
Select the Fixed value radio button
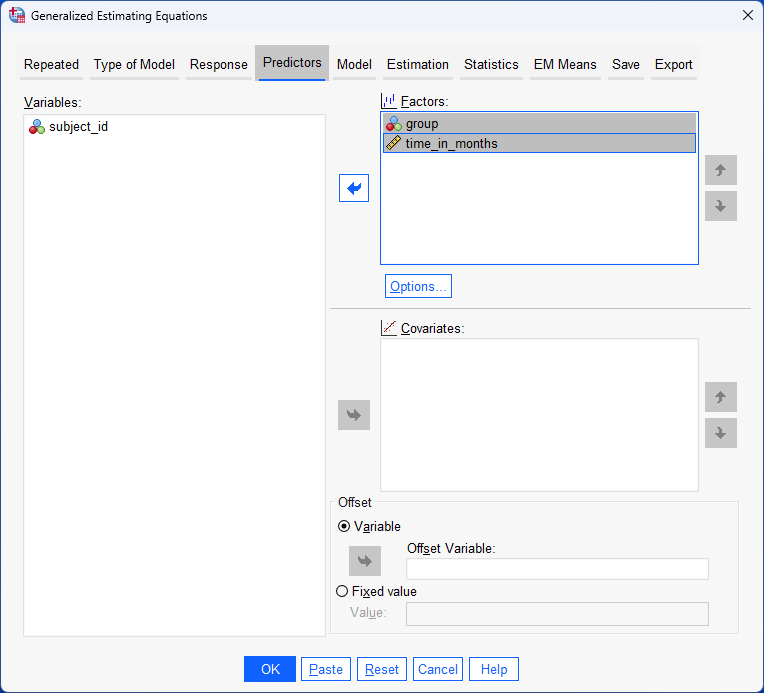point(342,591)
